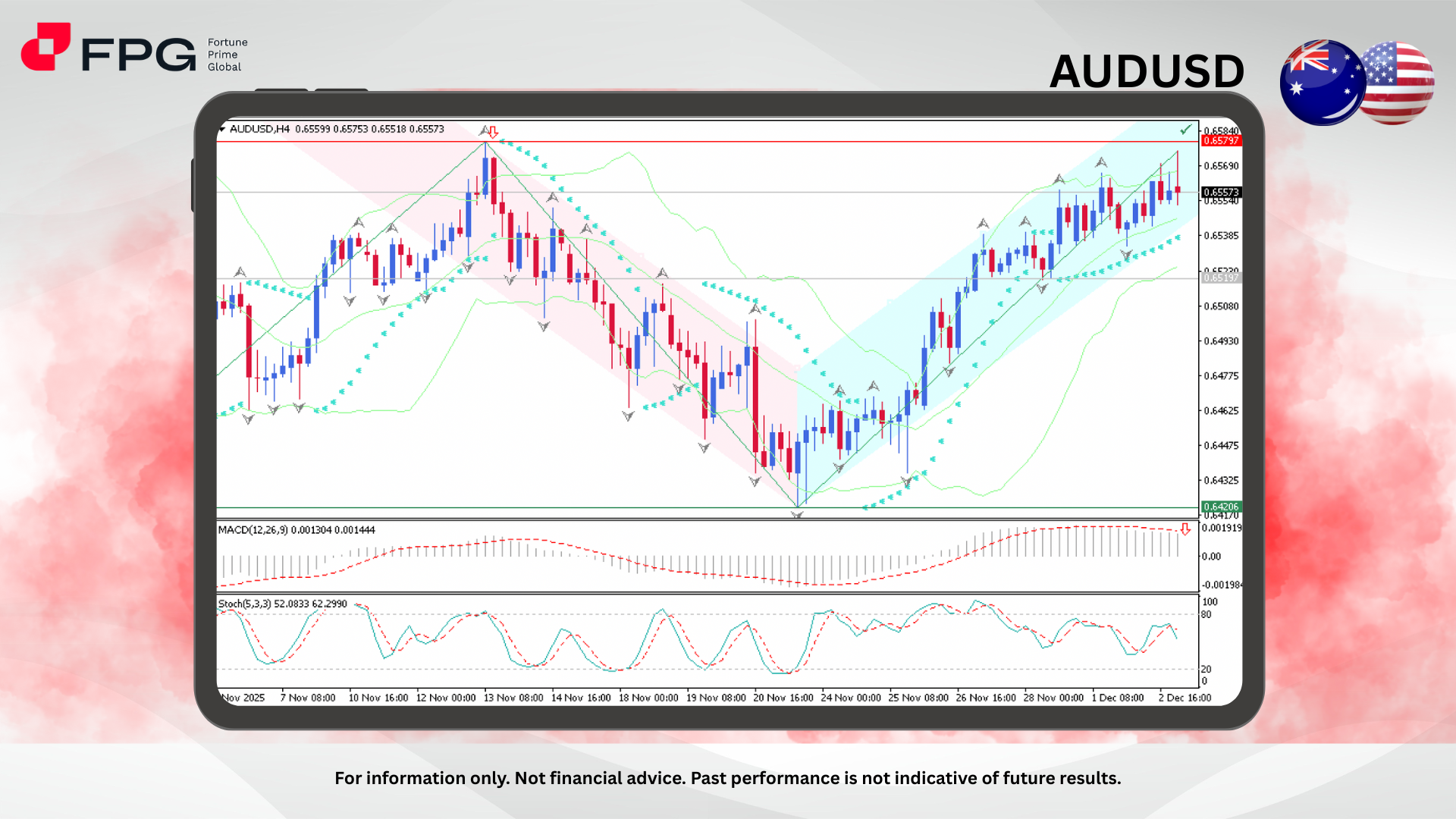Click the black 0.65573 current price label
1456x819 pixels.
(x=1221, y=193)
